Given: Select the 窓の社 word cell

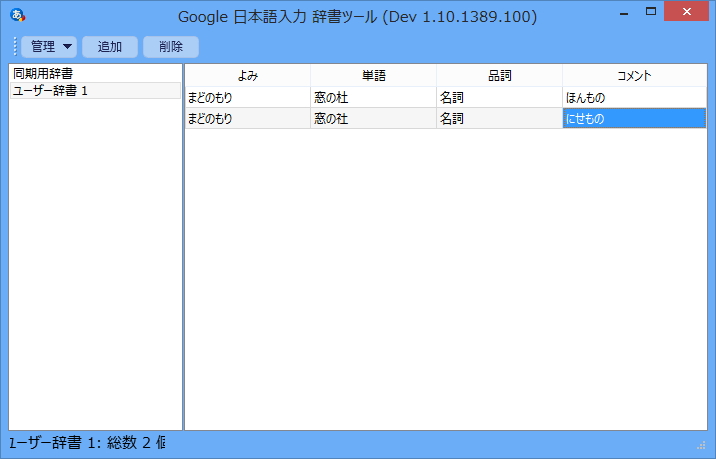Looking at the screenshot, I should click(x=374, y=118).
